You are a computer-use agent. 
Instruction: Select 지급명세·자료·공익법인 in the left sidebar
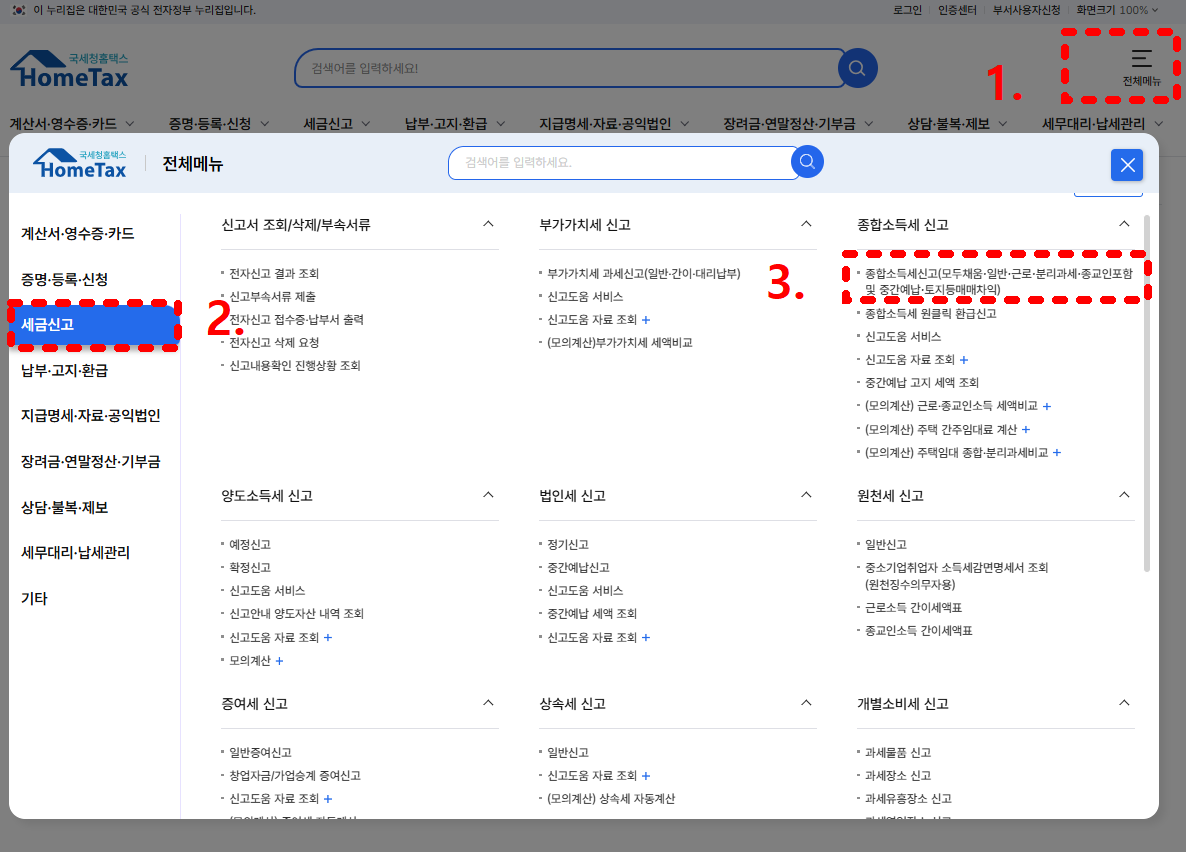[x=91, y=415]
